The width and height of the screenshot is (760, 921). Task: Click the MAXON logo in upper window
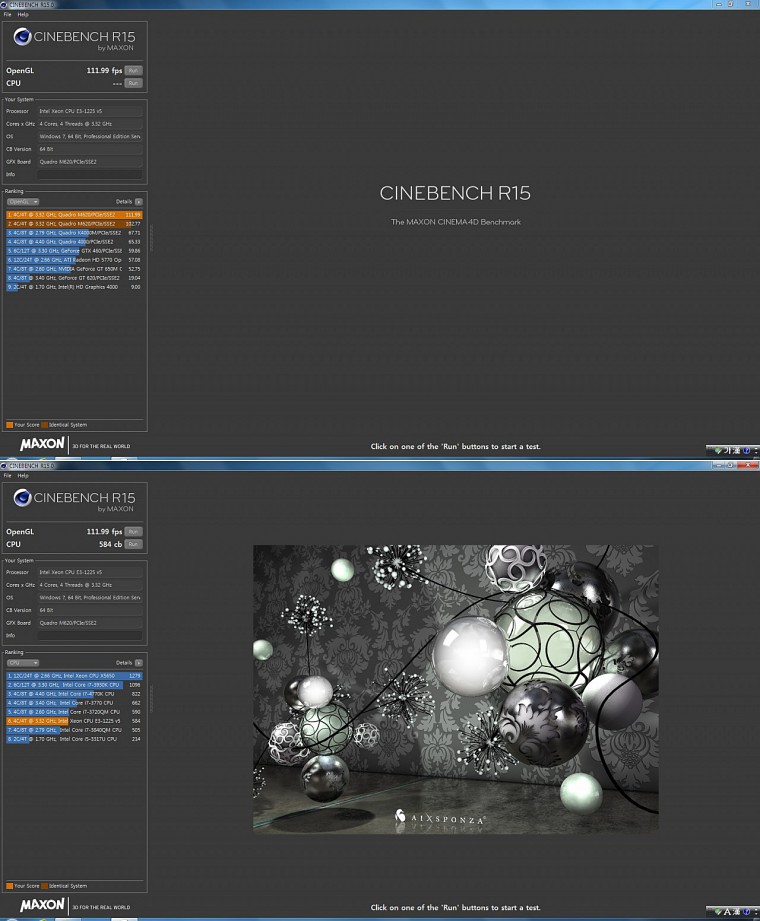(42, 444)
